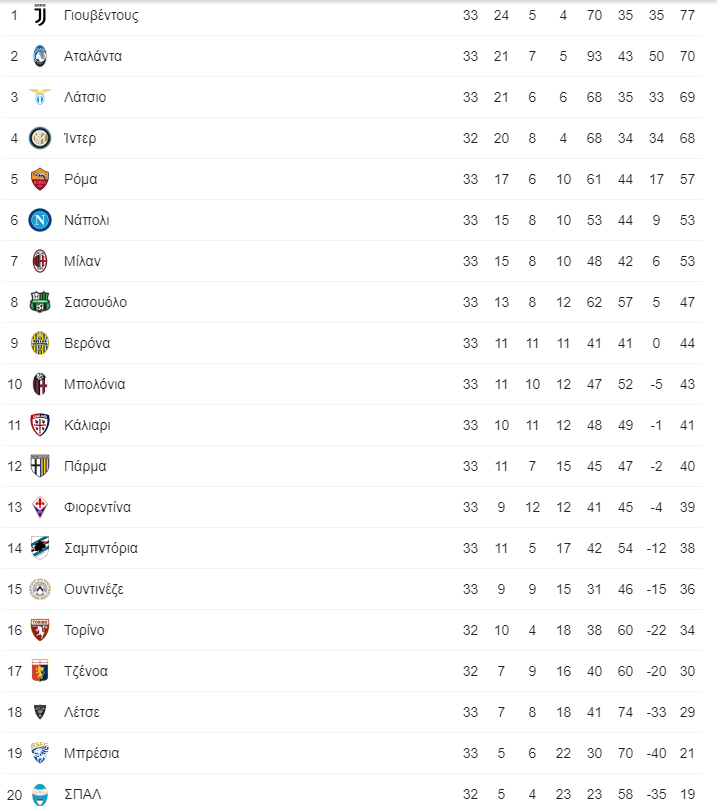Click the Roma club crest icon
The height and width of the screenshot is (806, 717).
coord(40,179)
